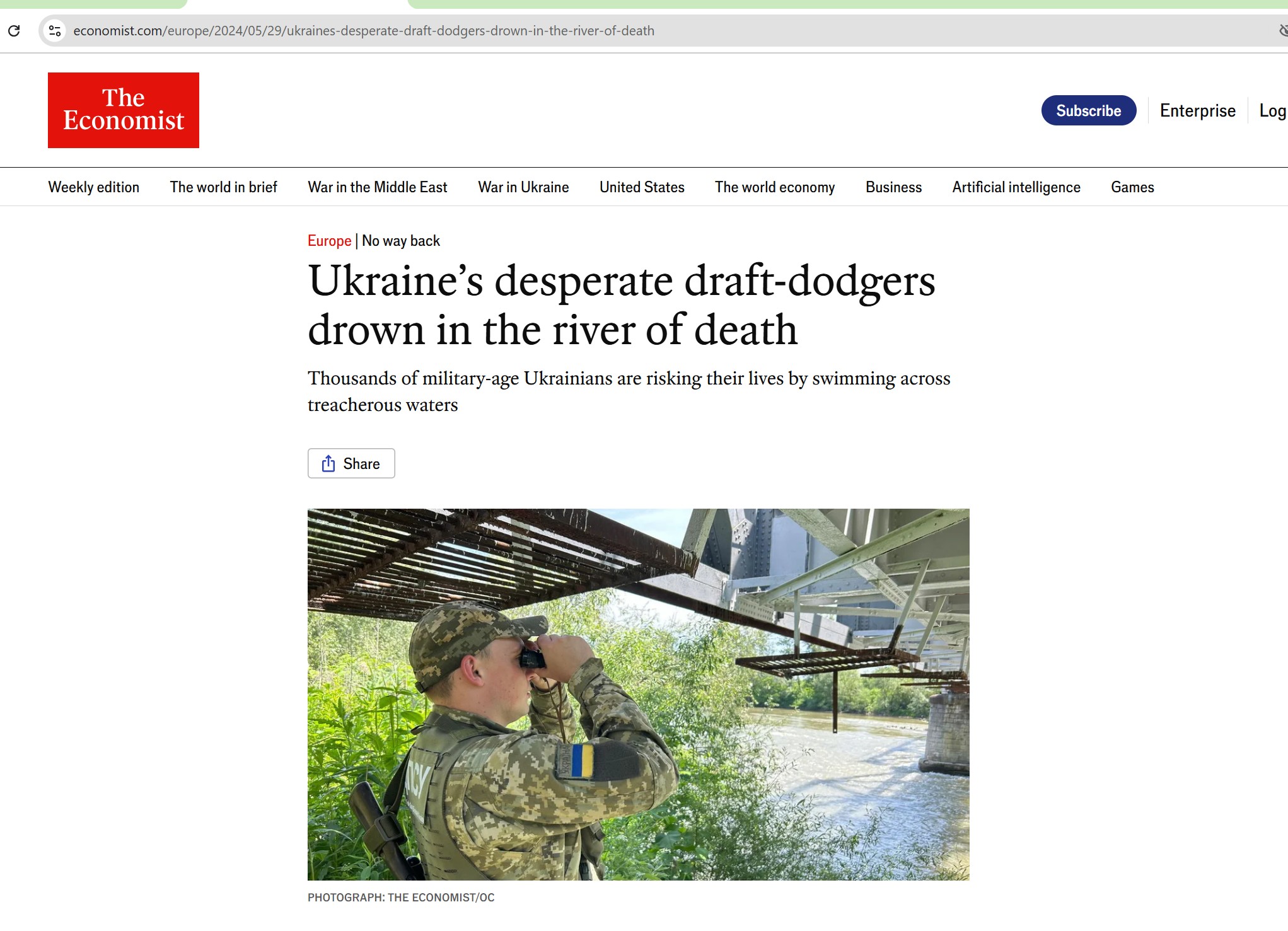The width and height of the screenshot is (1288, 931).
Task: Go to Weekly edition section
Action: (94, 187)
